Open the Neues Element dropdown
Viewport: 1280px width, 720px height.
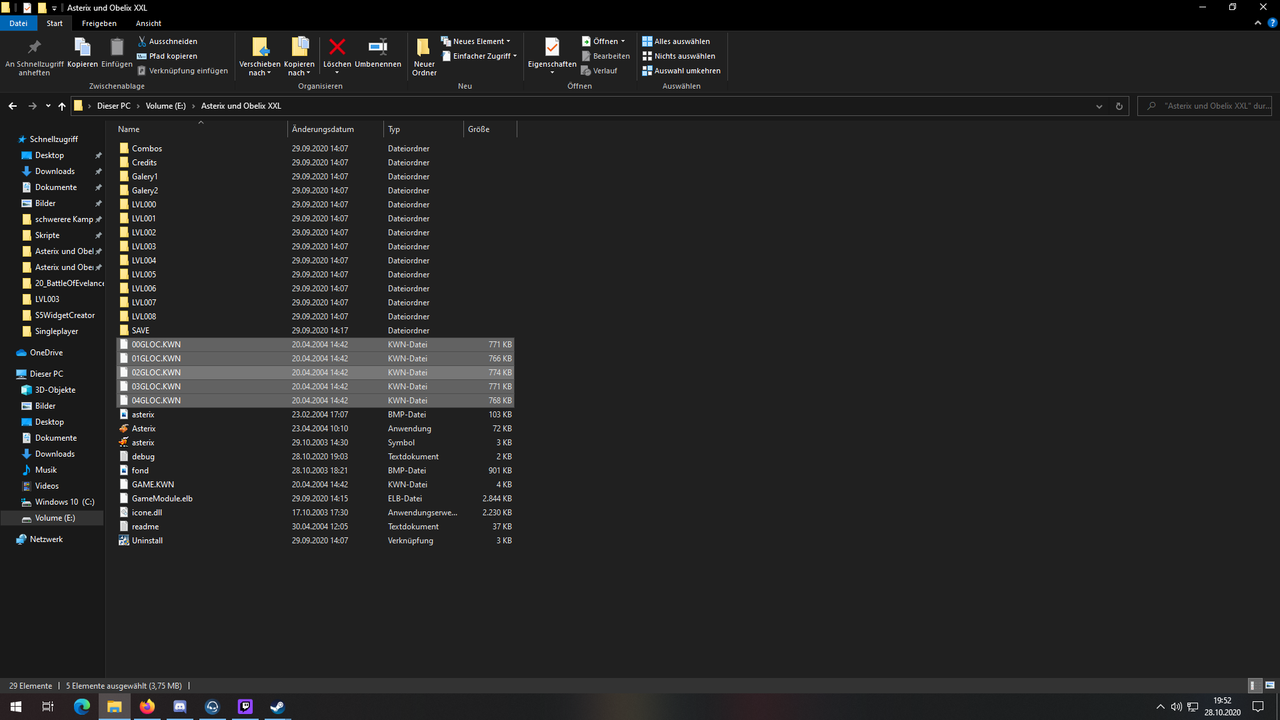point(476,41)
